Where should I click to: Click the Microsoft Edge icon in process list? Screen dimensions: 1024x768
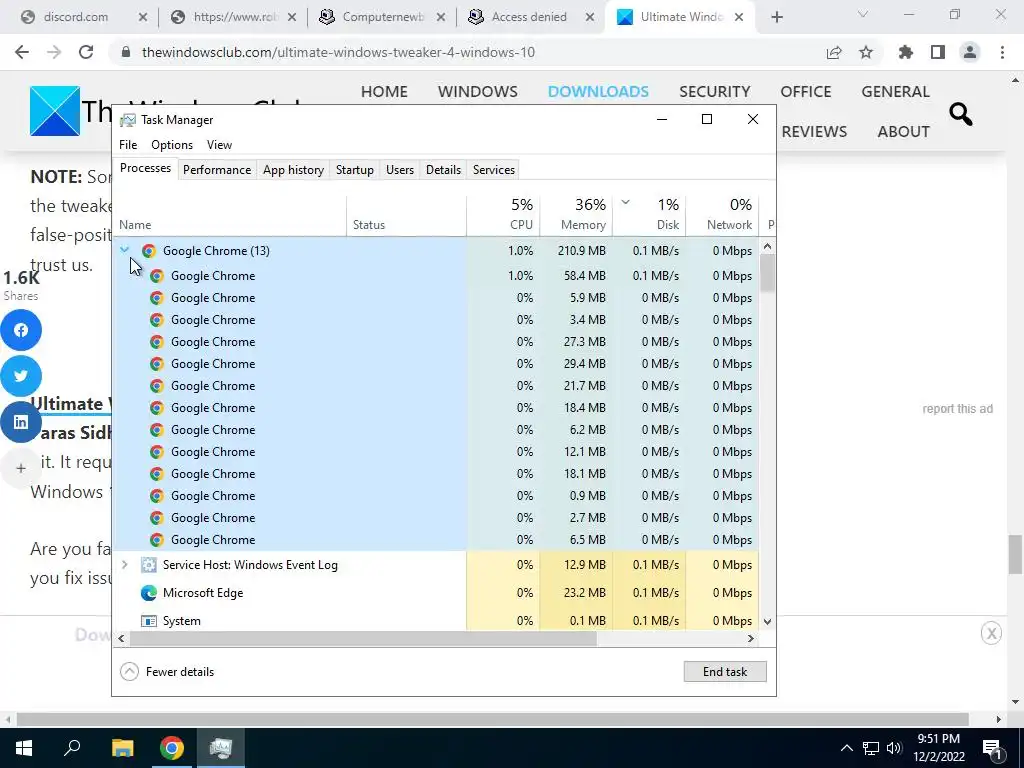pyautogui.click(x=149, y=593)
